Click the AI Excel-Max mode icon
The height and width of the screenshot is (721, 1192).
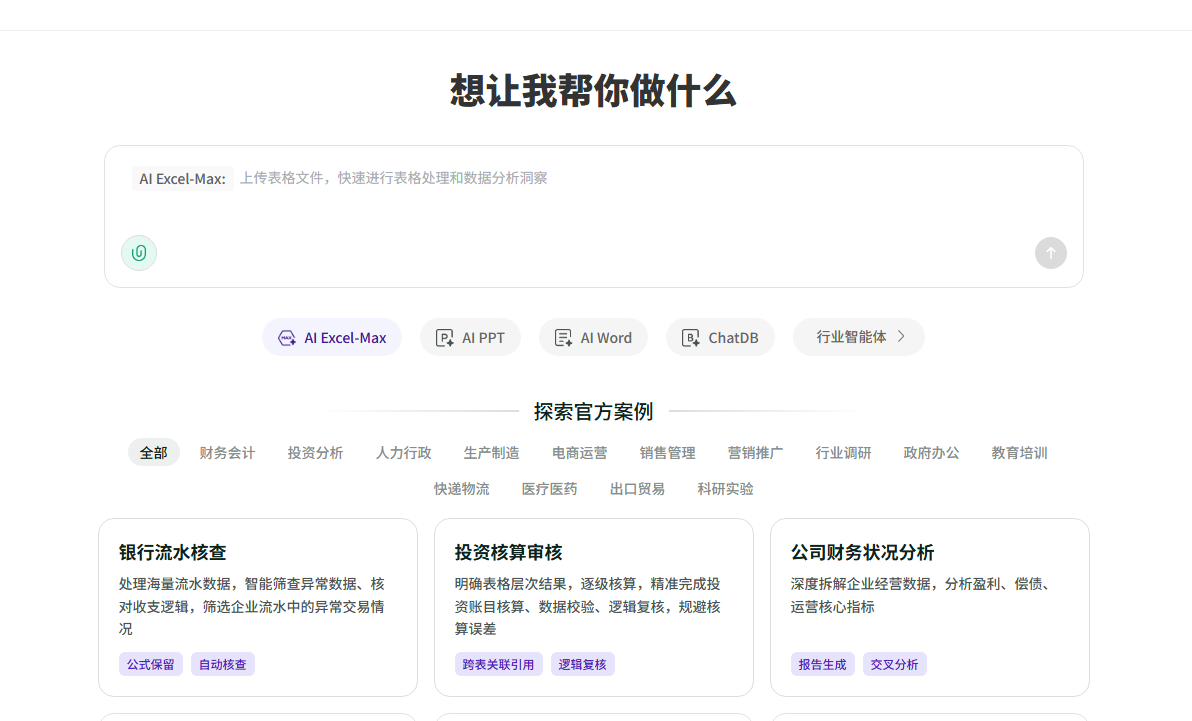tap(287, 338)
